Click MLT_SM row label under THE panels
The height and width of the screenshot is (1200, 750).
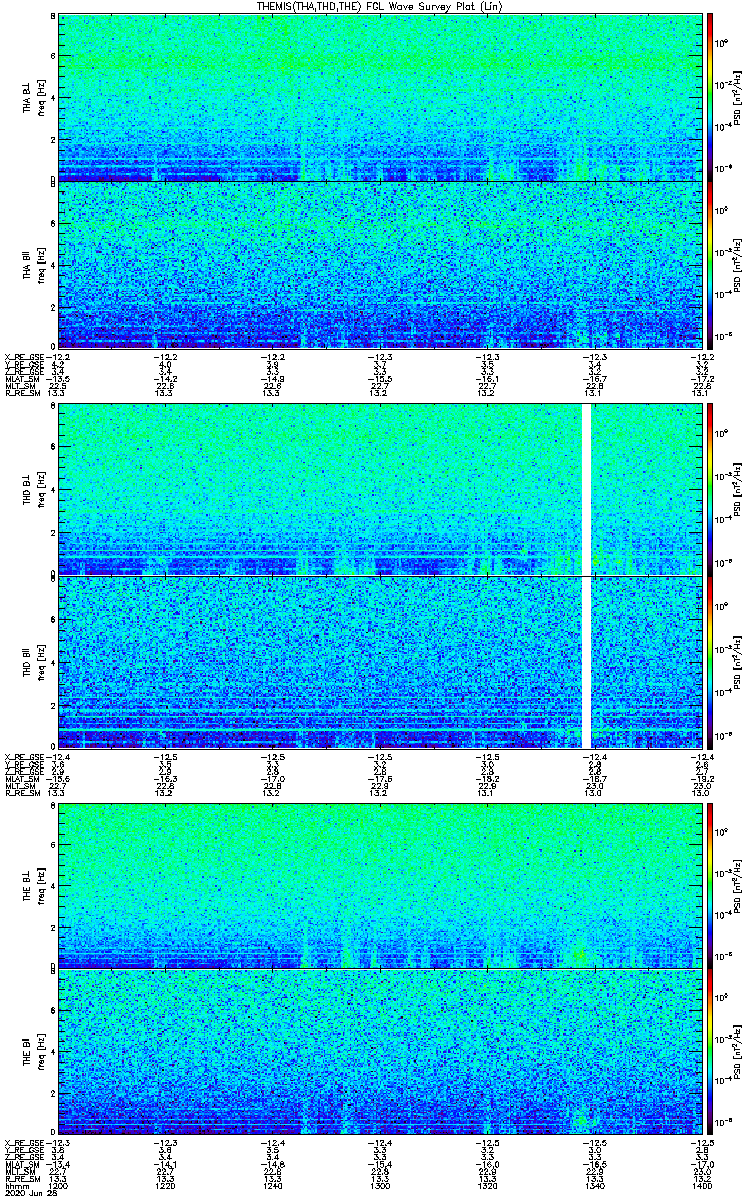coord(18,1171)
